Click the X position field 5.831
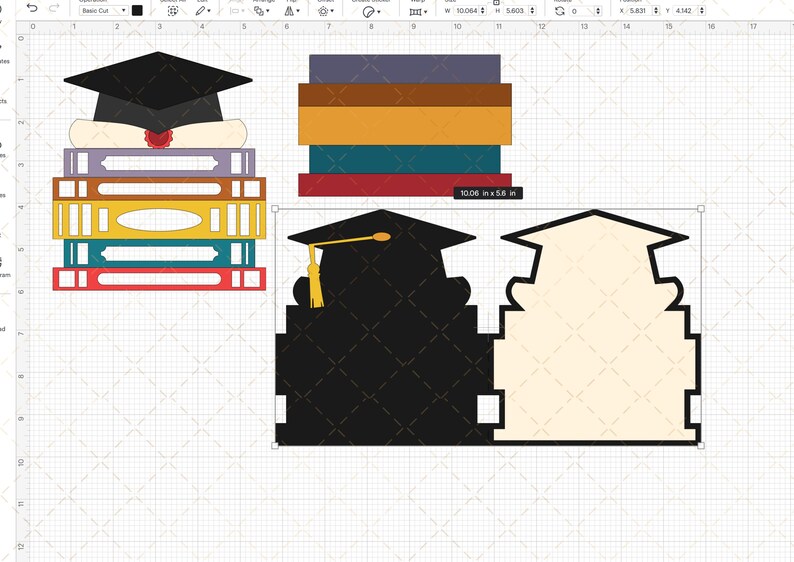This screenshot has width=794, height=562. click(640, 11)
